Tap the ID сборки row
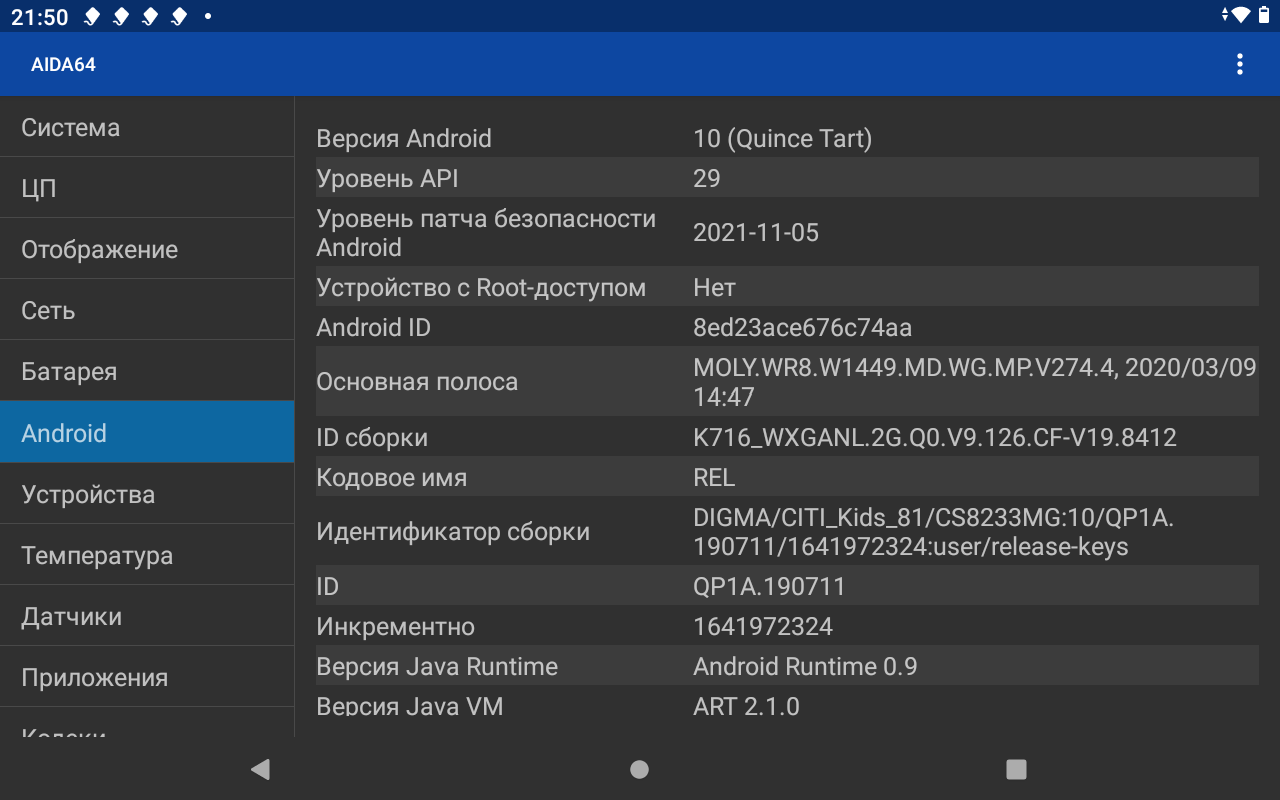 786,437
